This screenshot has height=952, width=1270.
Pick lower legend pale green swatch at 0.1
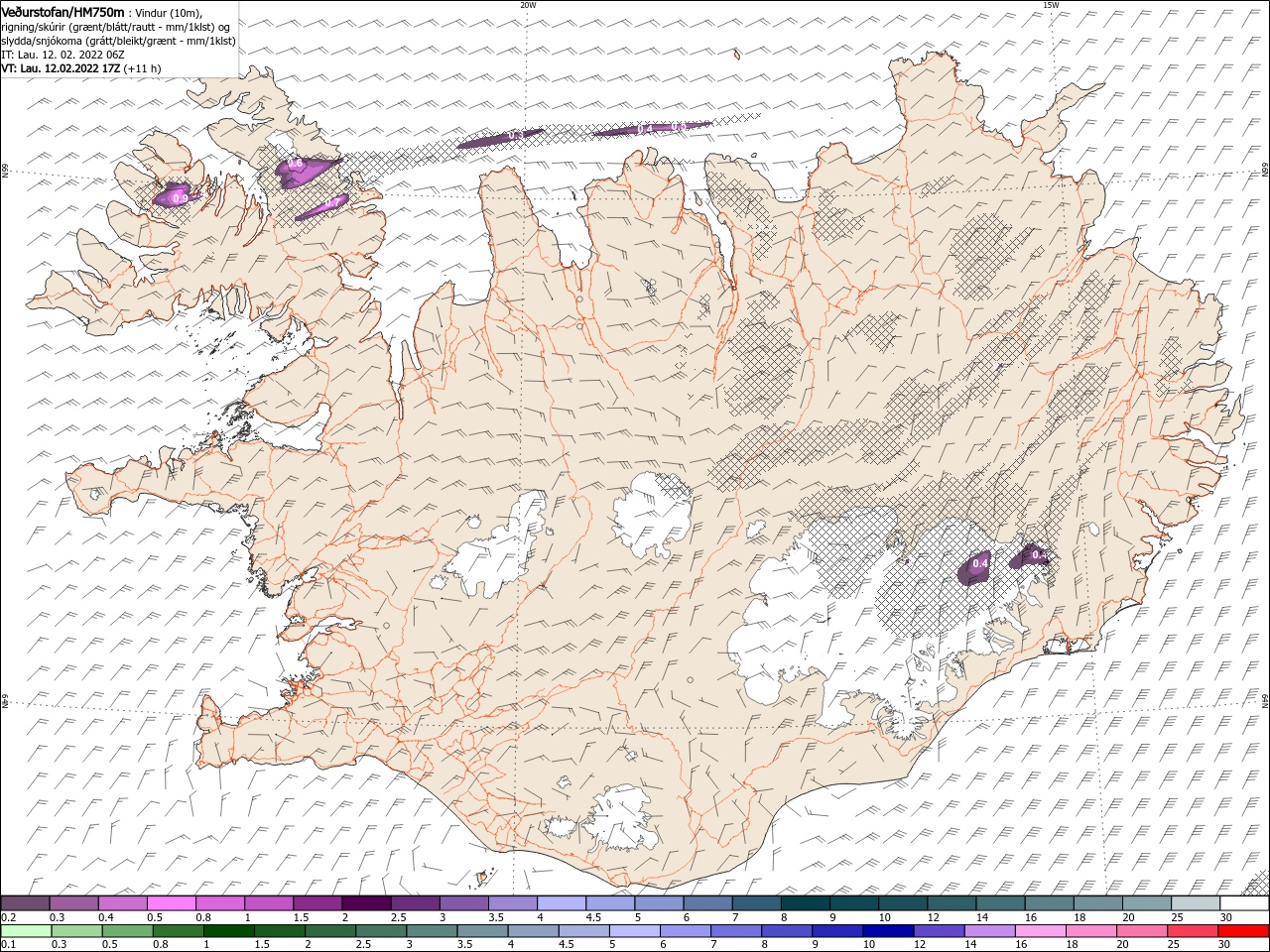tap(25, 931)
